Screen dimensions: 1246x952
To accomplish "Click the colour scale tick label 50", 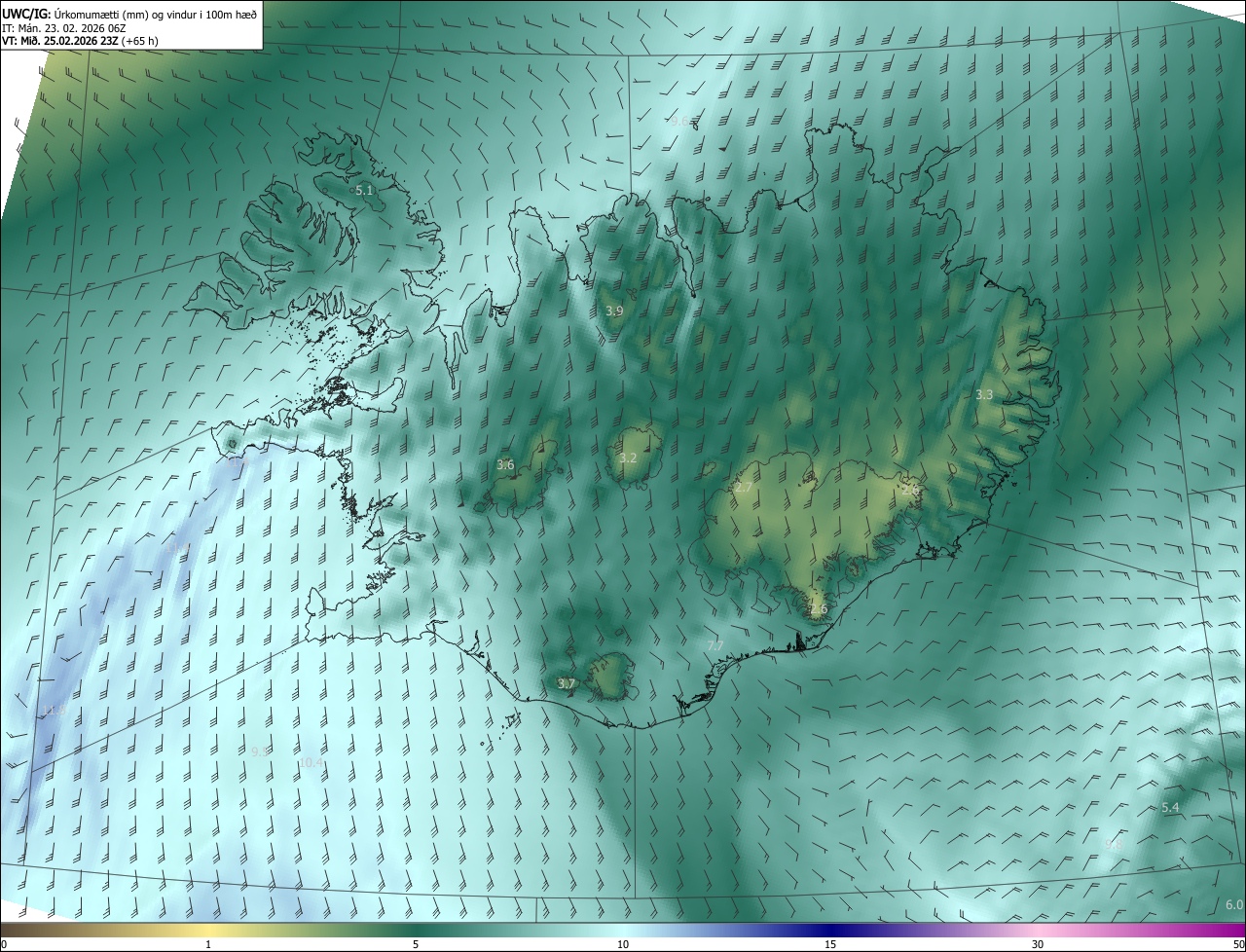I will click(x=1238, y=944).
